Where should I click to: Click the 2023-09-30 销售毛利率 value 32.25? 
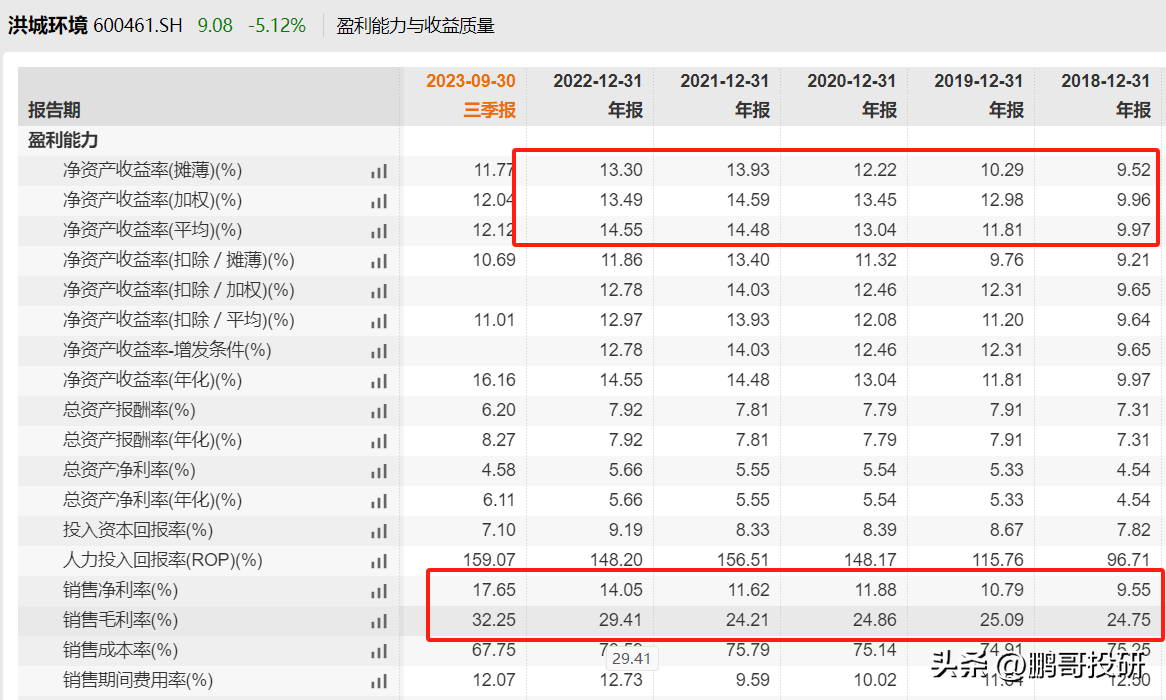tap(494, 620)
